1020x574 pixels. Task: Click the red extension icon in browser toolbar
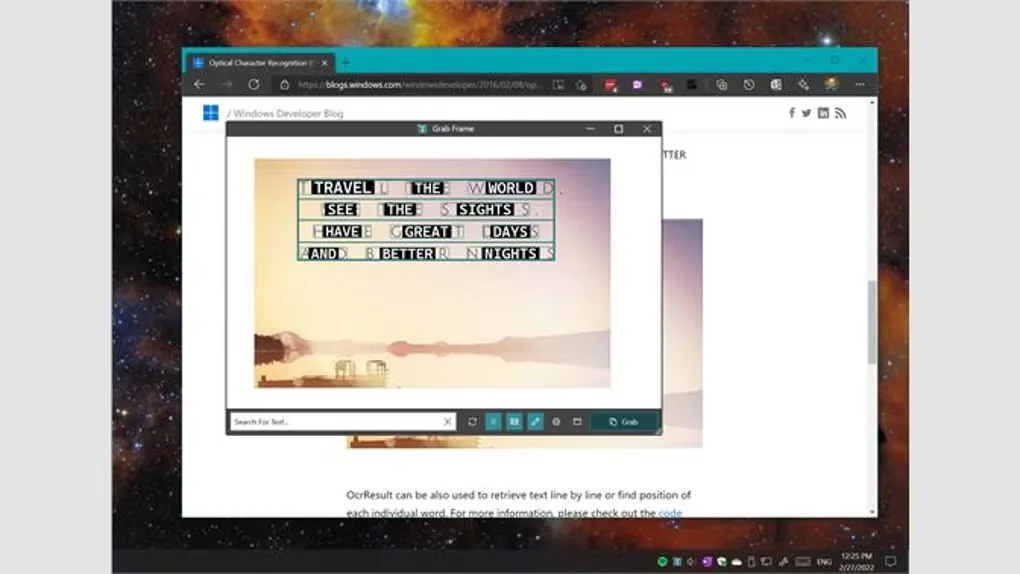pos(610,85)
